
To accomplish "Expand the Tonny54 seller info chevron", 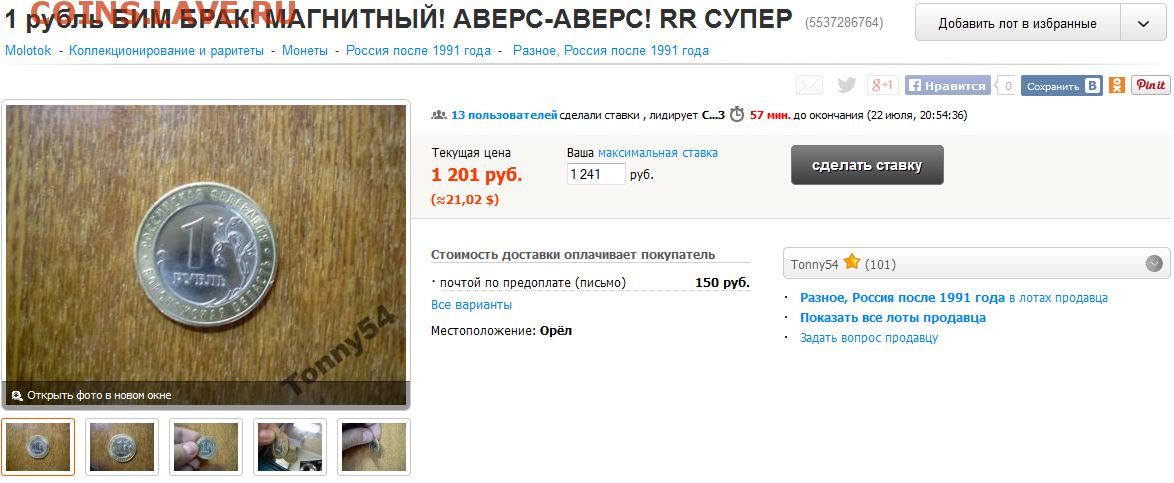I will point(1155,264).
